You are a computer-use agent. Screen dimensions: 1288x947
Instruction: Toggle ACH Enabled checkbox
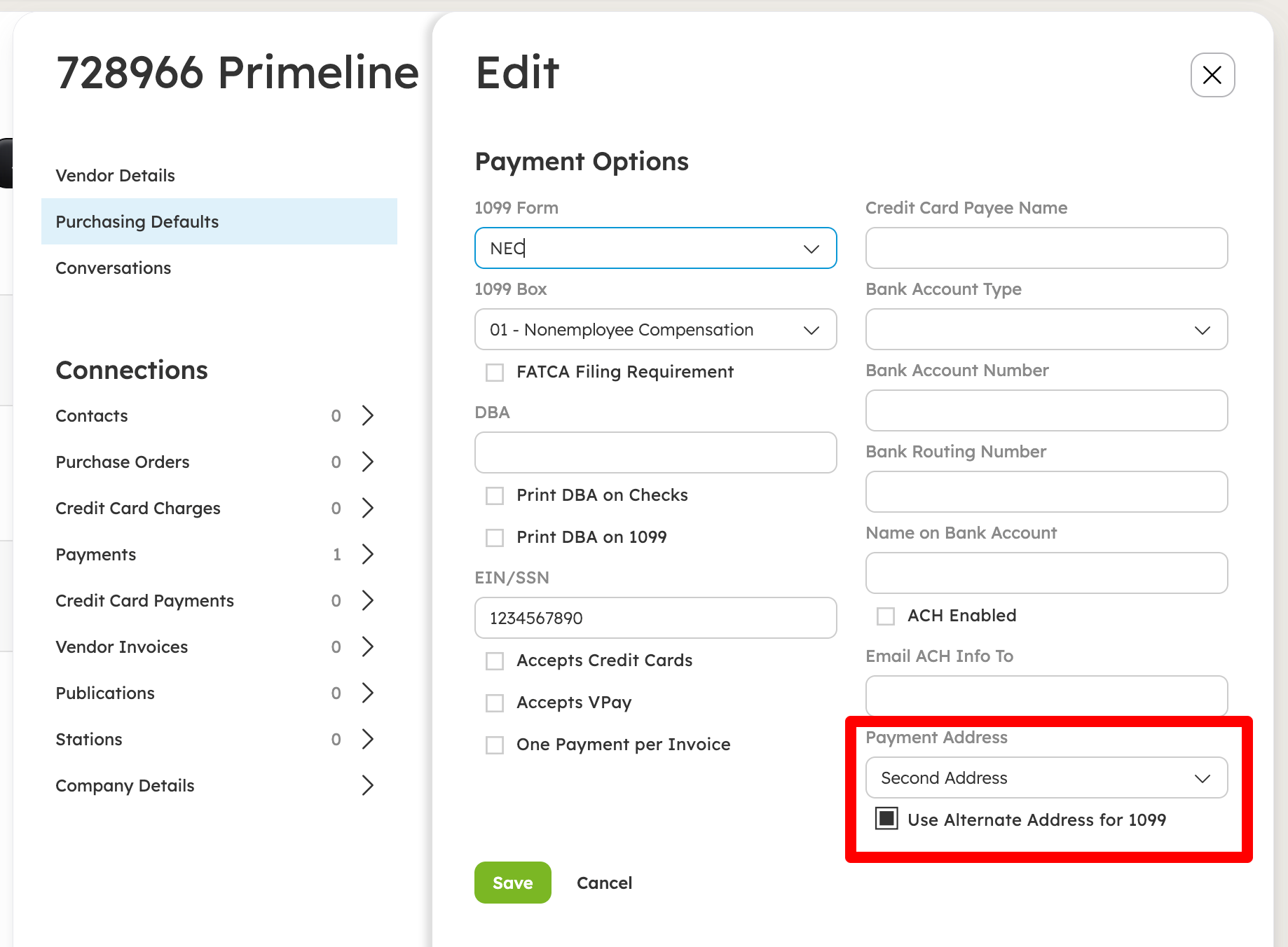886,616
